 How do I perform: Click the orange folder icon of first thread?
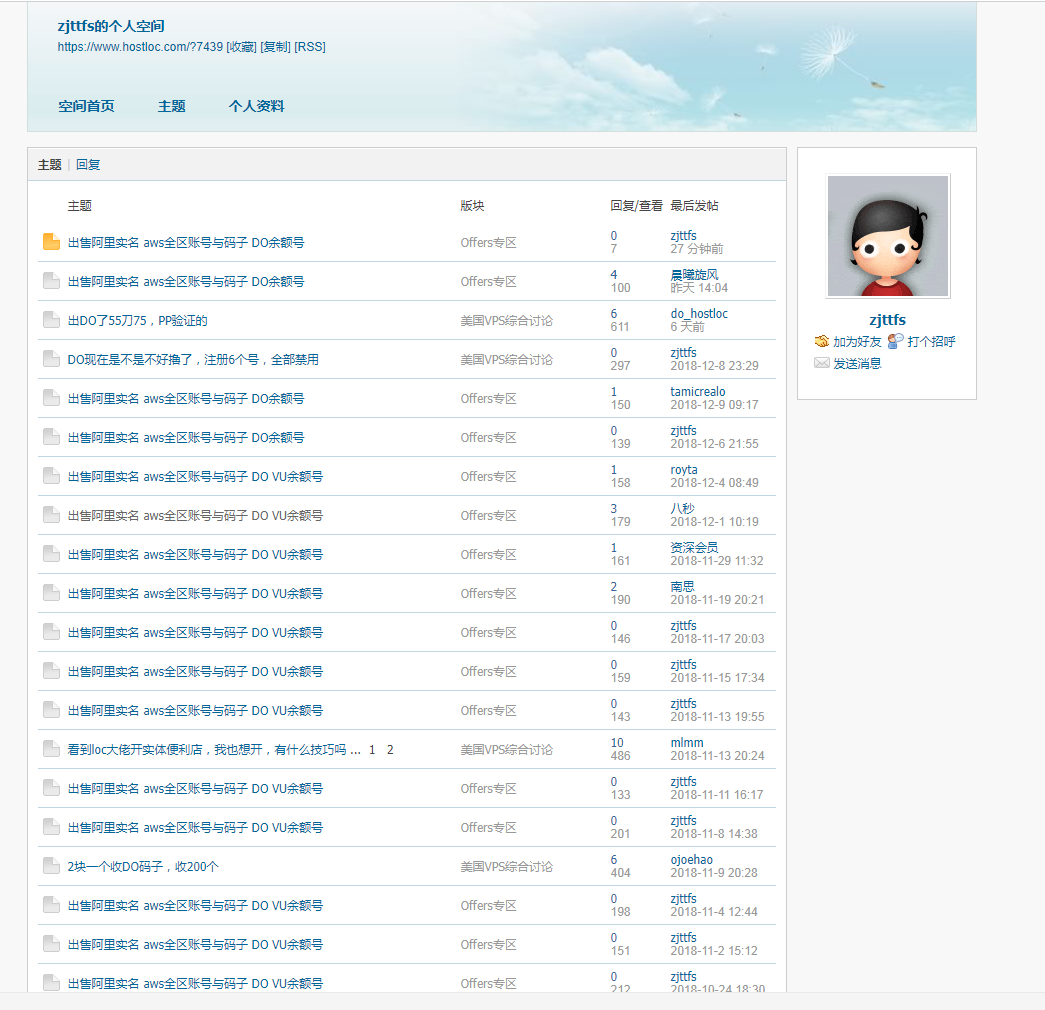tap(51, 242)
